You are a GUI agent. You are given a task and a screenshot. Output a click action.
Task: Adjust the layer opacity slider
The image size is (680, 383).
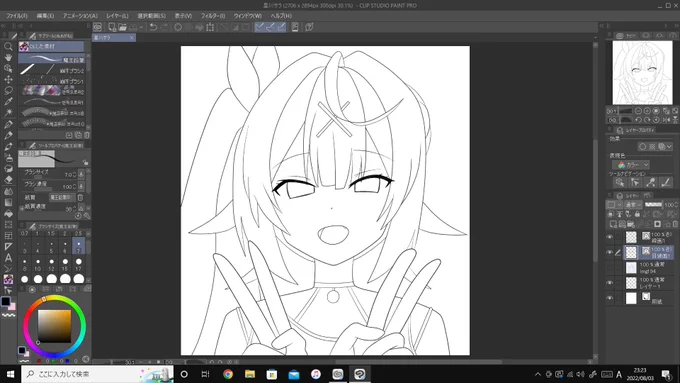point(654,205)
